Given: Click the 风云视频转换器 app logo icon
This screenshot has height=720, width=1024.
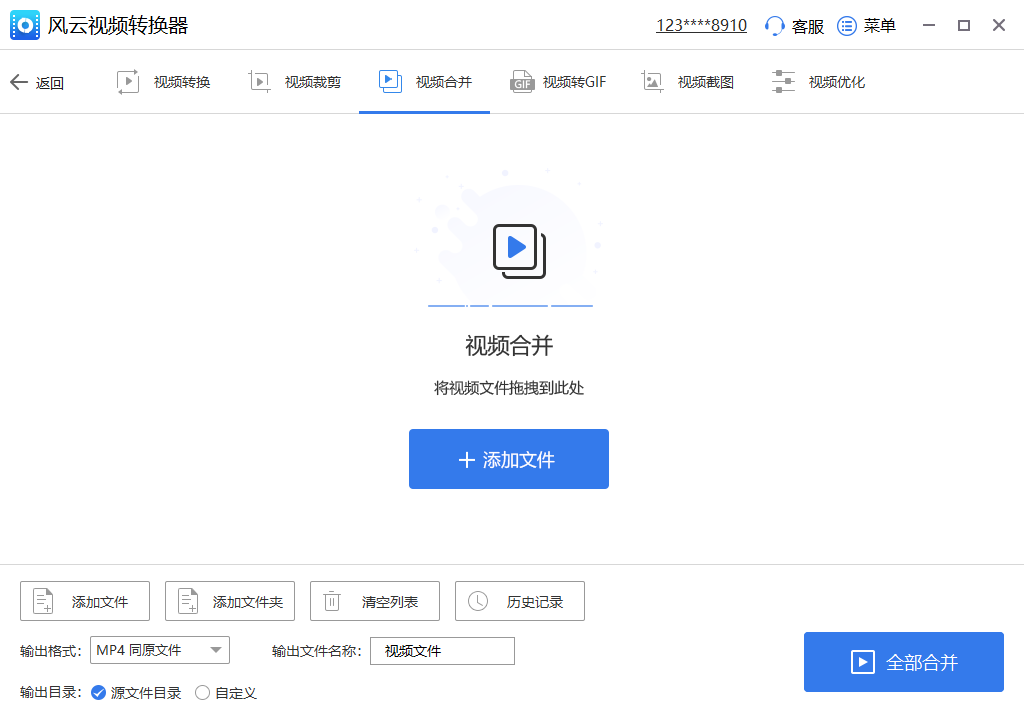Looking at the screenshot, I should [x=25, y=25].
